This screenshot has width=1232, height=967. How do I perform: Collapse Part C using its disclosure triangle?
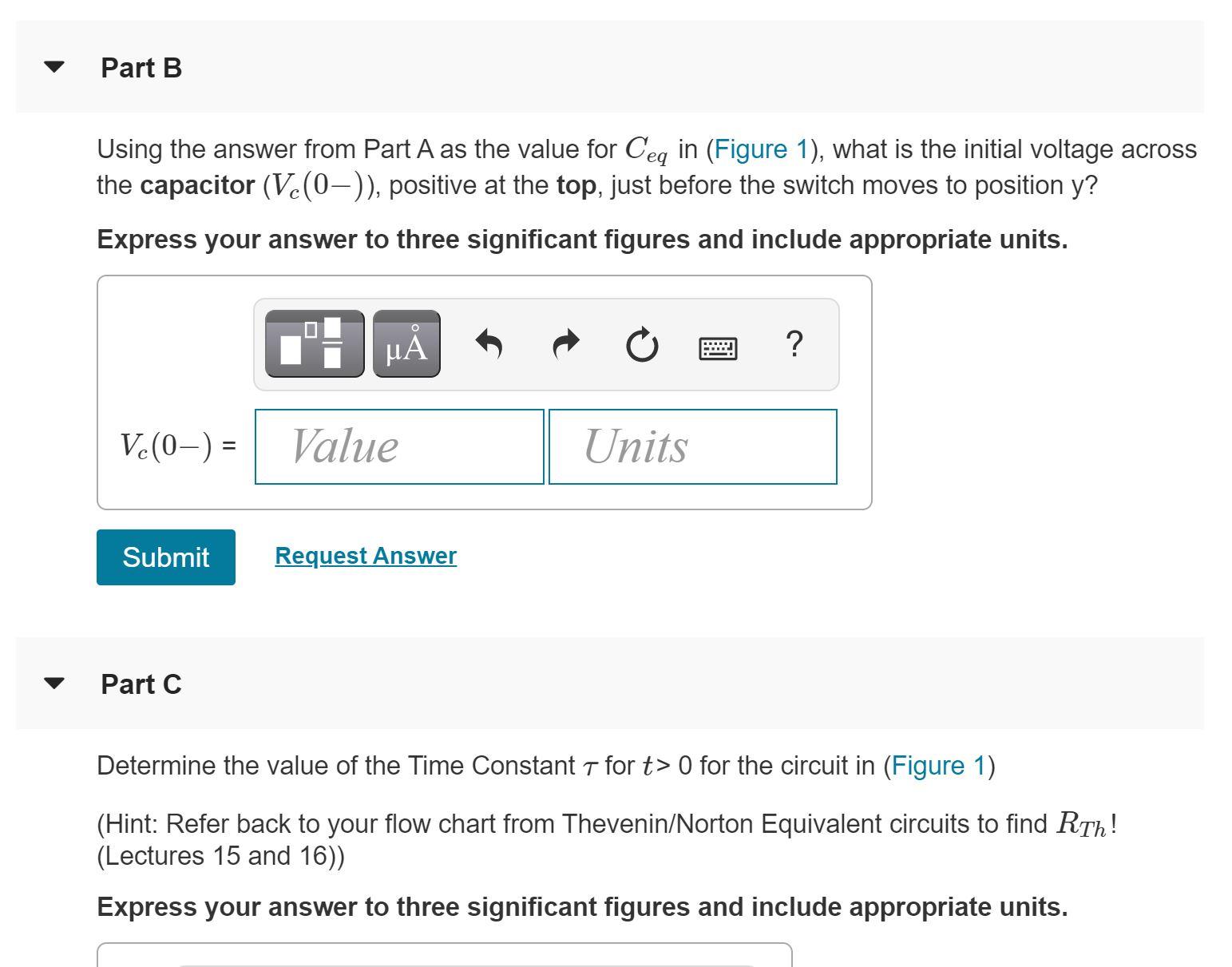point(53,684)
